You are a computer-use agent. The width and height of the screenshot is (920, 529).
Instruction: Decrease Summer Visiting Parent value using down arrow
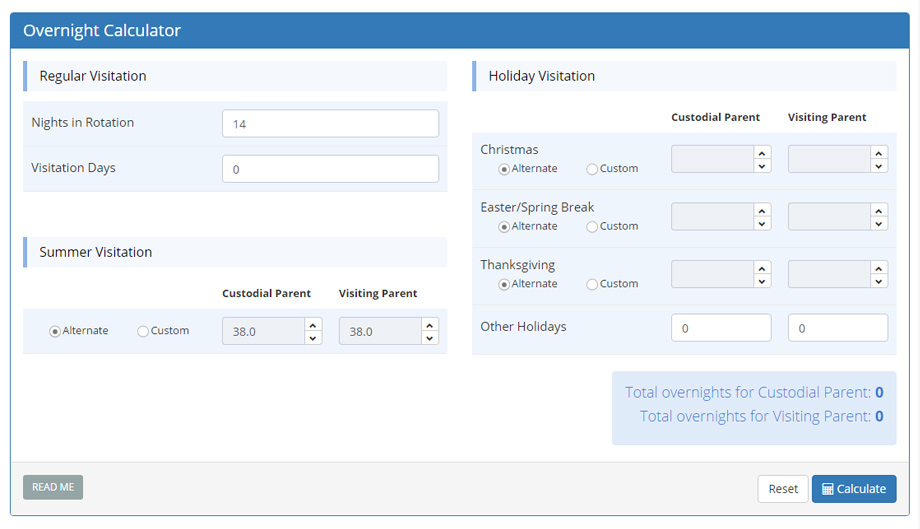tap(430, 338)
